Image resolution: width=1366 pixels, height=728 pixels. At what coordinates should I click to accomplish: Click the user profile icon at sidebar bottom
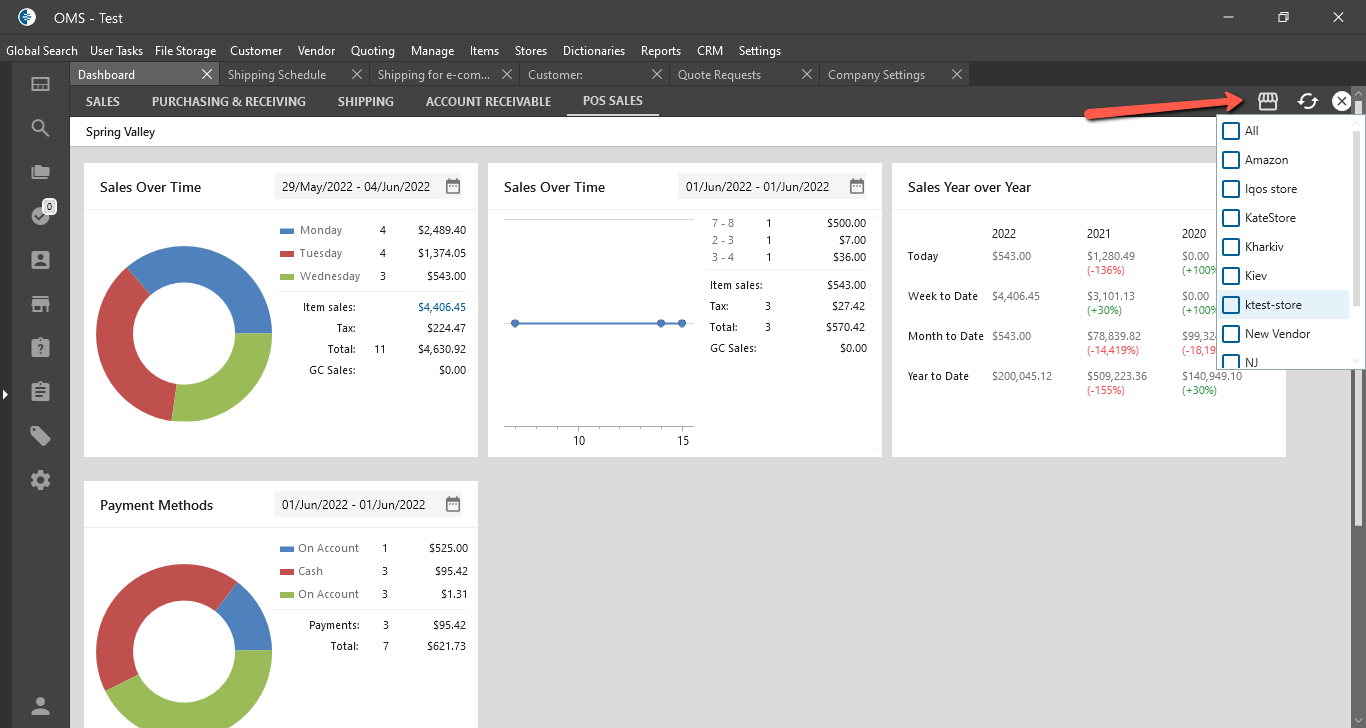coord(40,706)
